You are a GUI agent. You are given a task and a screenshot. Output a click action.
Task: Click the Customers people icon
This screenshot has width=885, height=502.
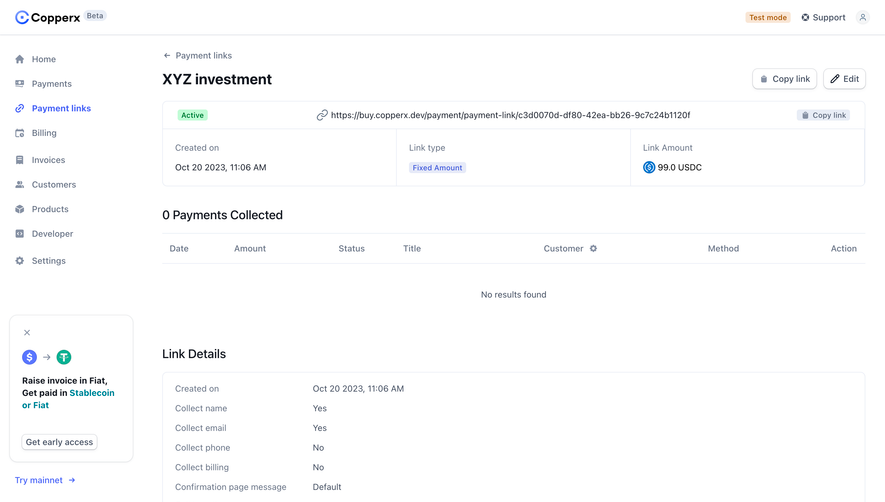(20, 185)
